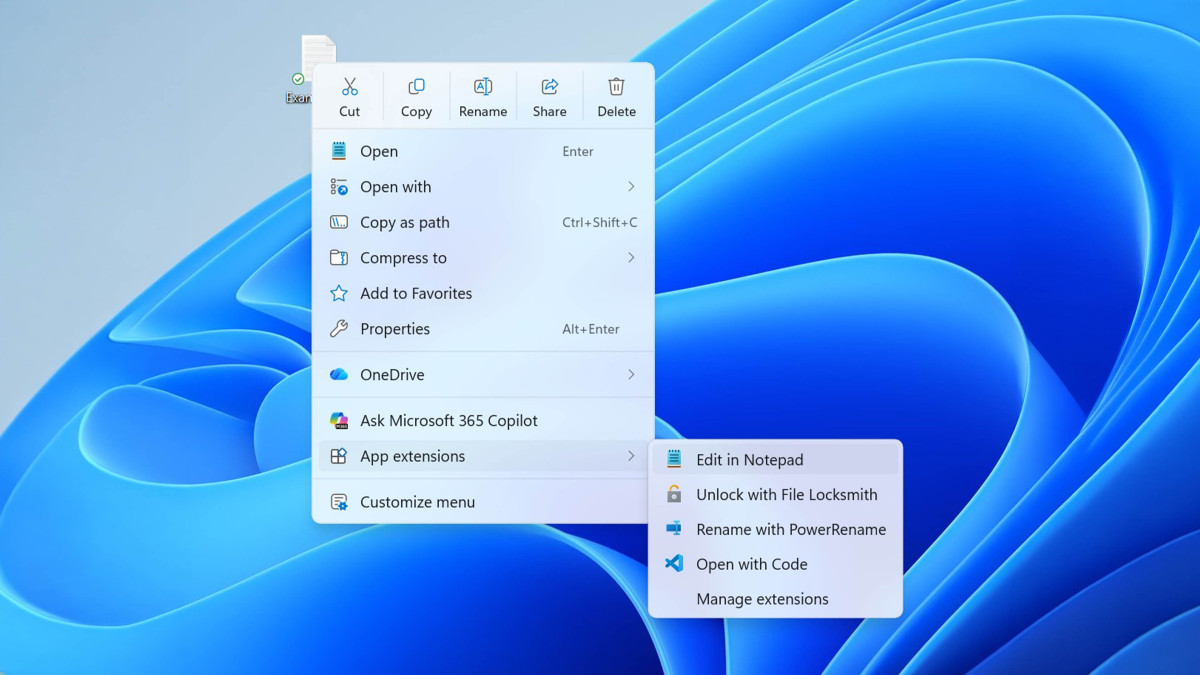The image size is (1200, 675).
Task: Open the Customize menu entry
Action: [483, 502]
